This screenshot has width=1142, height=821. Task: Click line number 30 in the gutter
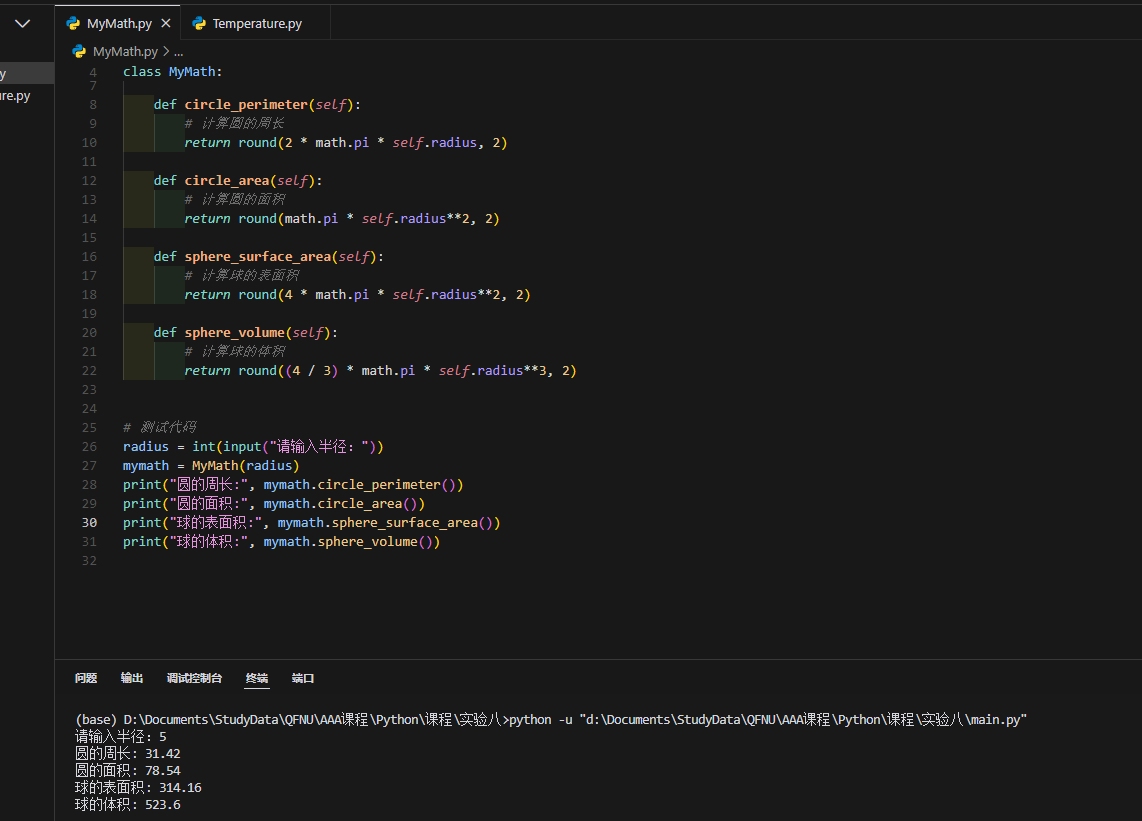pyautogui.click(x=89, y=522)
